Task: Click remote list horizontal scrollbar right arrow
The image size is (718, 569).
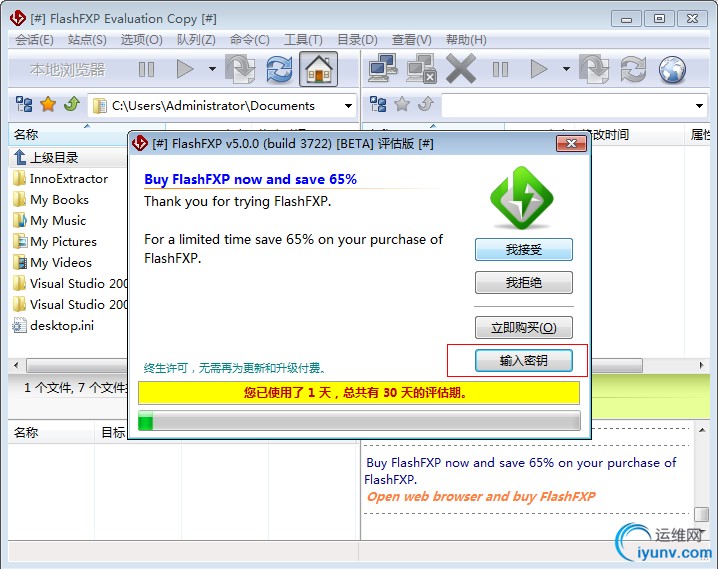Action: pyautogui.click(x=701, y=365)
